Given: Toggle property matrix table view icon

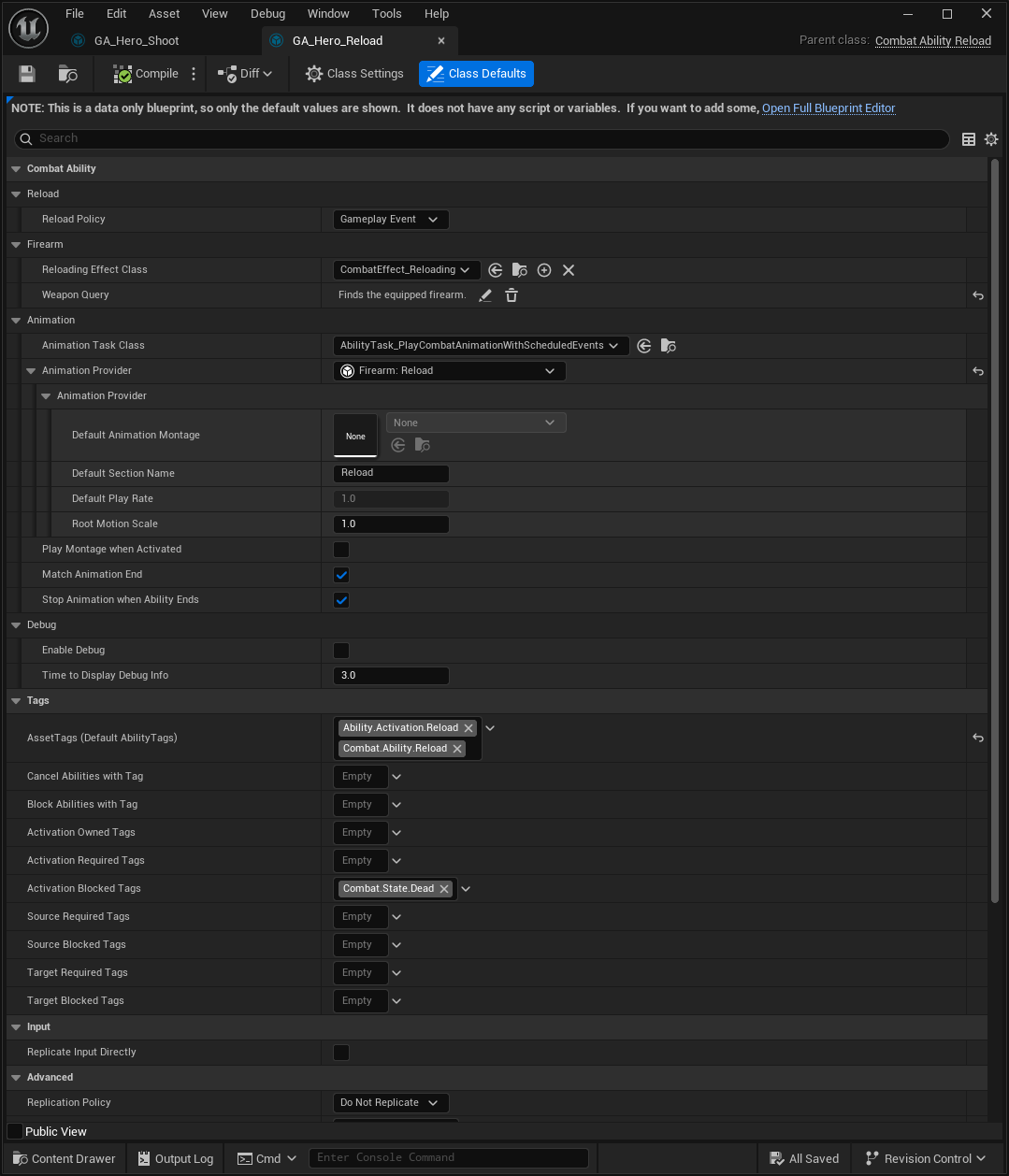Looking at the screenshot, I should pos(969,139).
